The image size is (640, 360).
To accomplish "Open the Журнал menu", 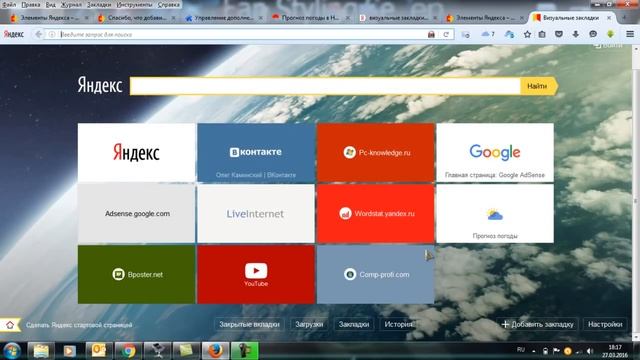I will 71,5.
